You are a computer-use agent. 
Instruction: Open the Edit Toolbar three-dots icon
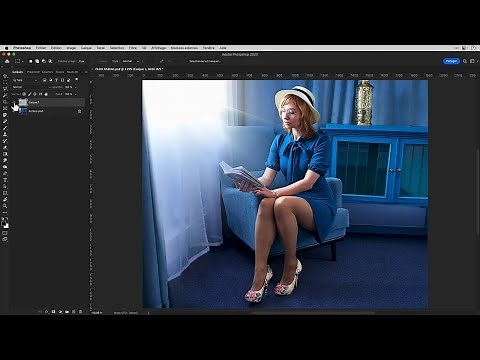coord(5,212)
